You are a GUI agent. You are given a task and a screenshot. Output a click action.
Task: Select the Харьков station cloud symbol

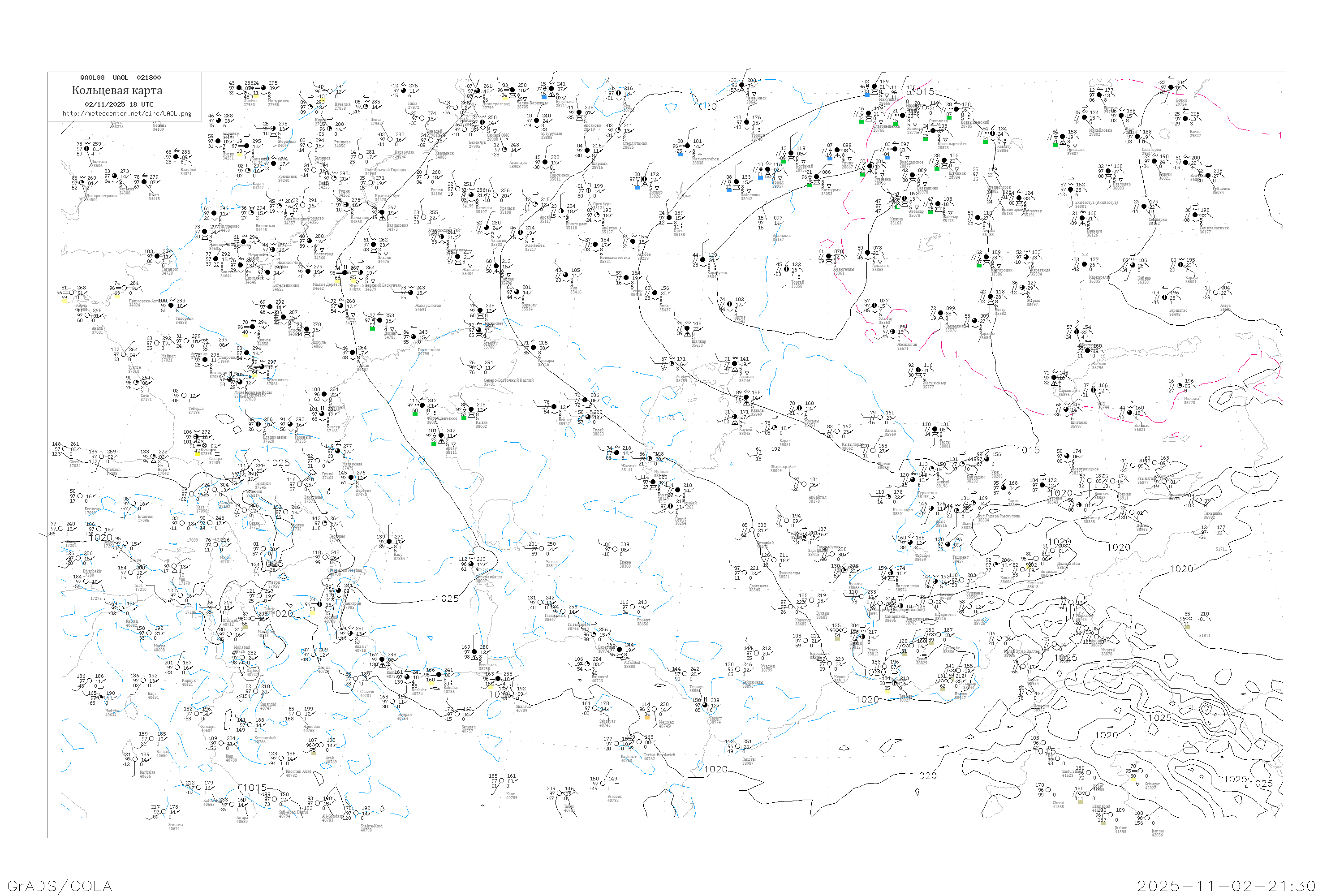[x=114, y=176]
